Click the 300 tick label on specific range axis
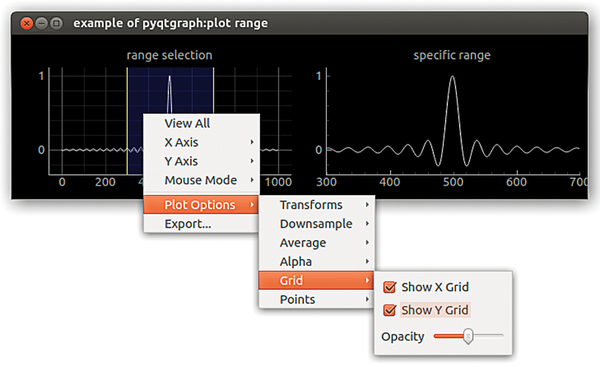600x367 pixels. [x=326, y=182]
